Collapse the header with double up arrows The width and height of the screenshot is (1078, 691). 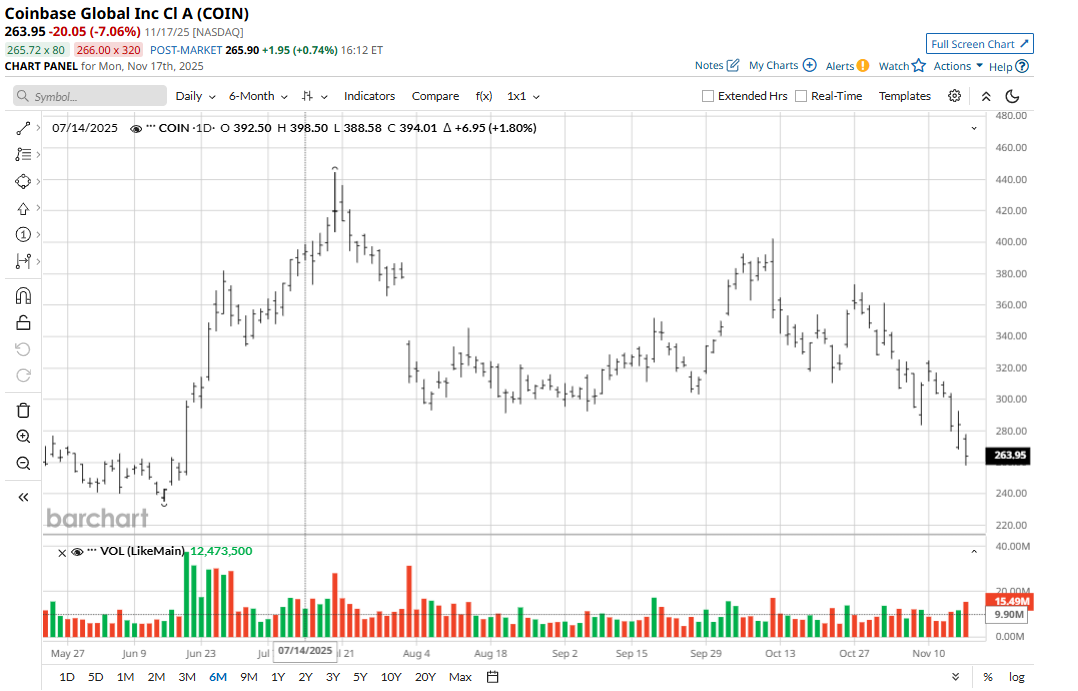(986, 96)
